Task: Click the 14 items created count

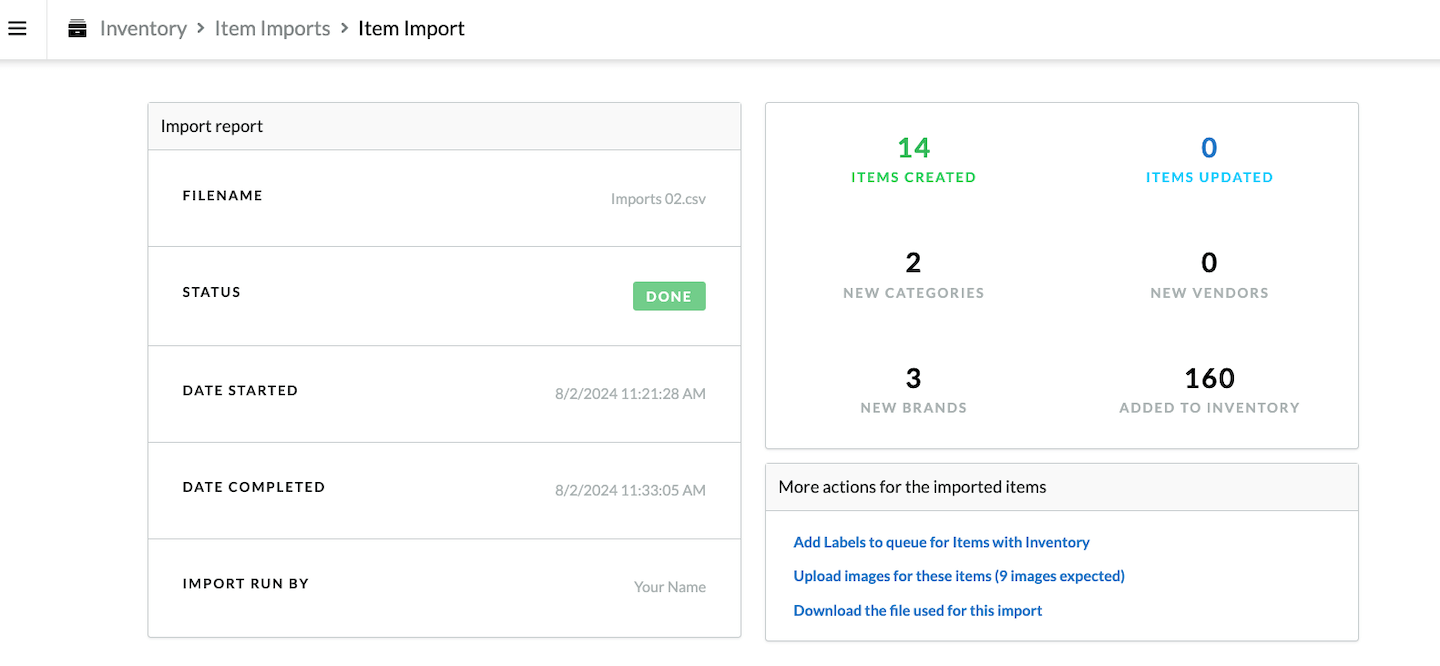Action: coord(913,148)
